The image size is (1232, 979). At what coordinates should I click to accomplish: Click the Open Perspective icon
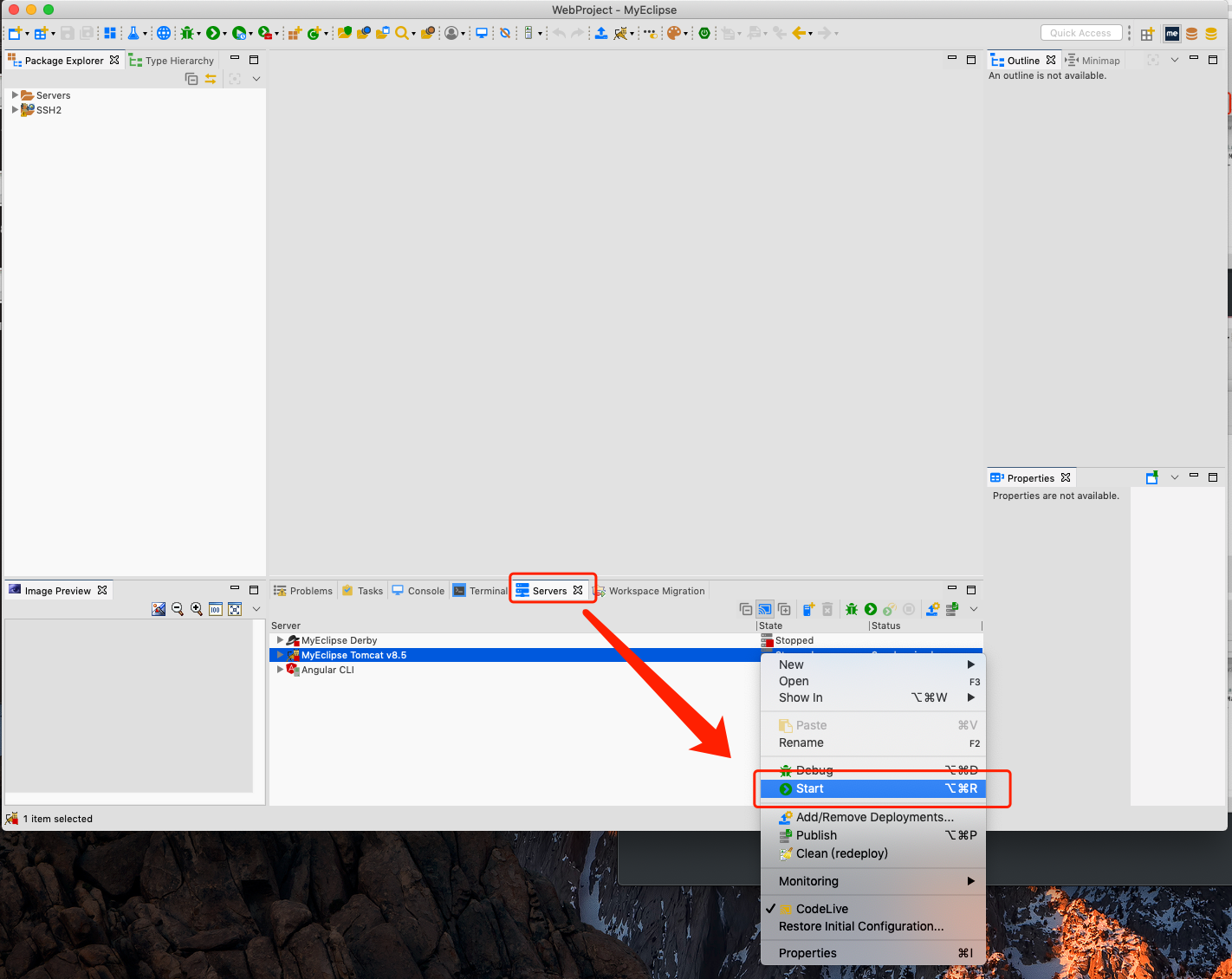tap(1147, 34)
